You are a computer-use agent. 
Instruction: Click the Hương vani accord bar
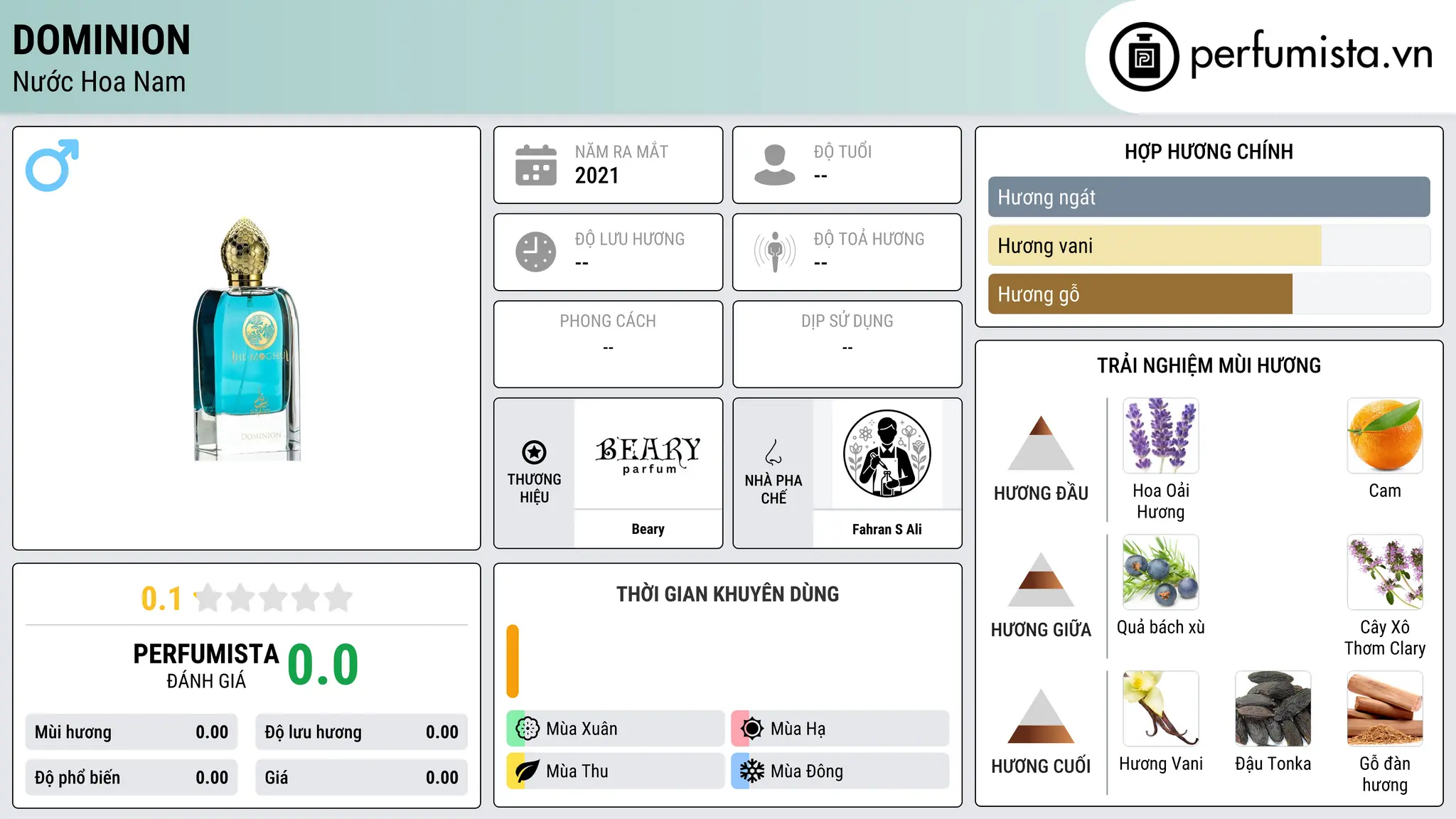1209,245
